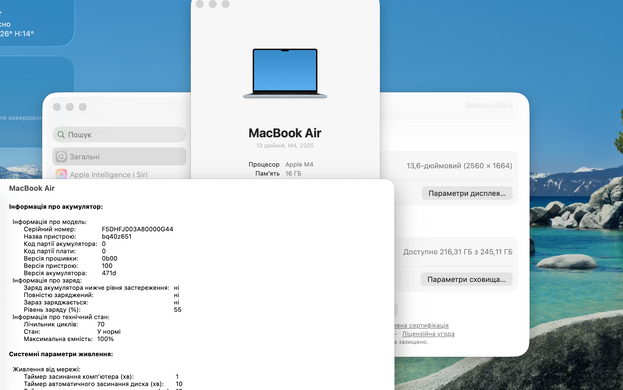Click firmware version value 0b00
Screen dimensions: 623x390
tap(110, 259)
